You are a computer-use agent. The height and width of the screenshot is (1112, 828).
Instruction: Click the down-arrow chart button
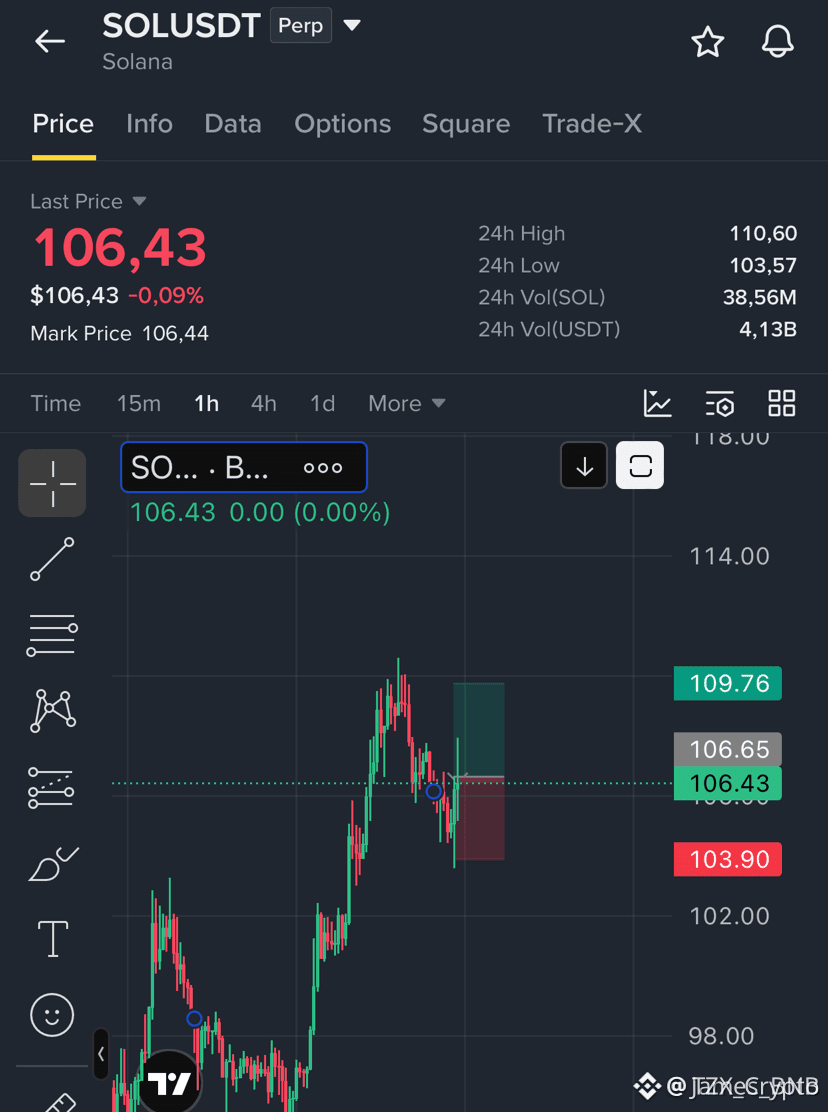pos(584,466)
